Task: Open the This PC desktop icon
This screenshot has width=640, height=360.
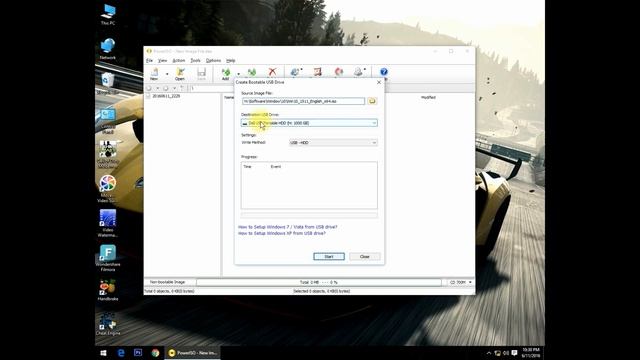Action: (108, 15)
